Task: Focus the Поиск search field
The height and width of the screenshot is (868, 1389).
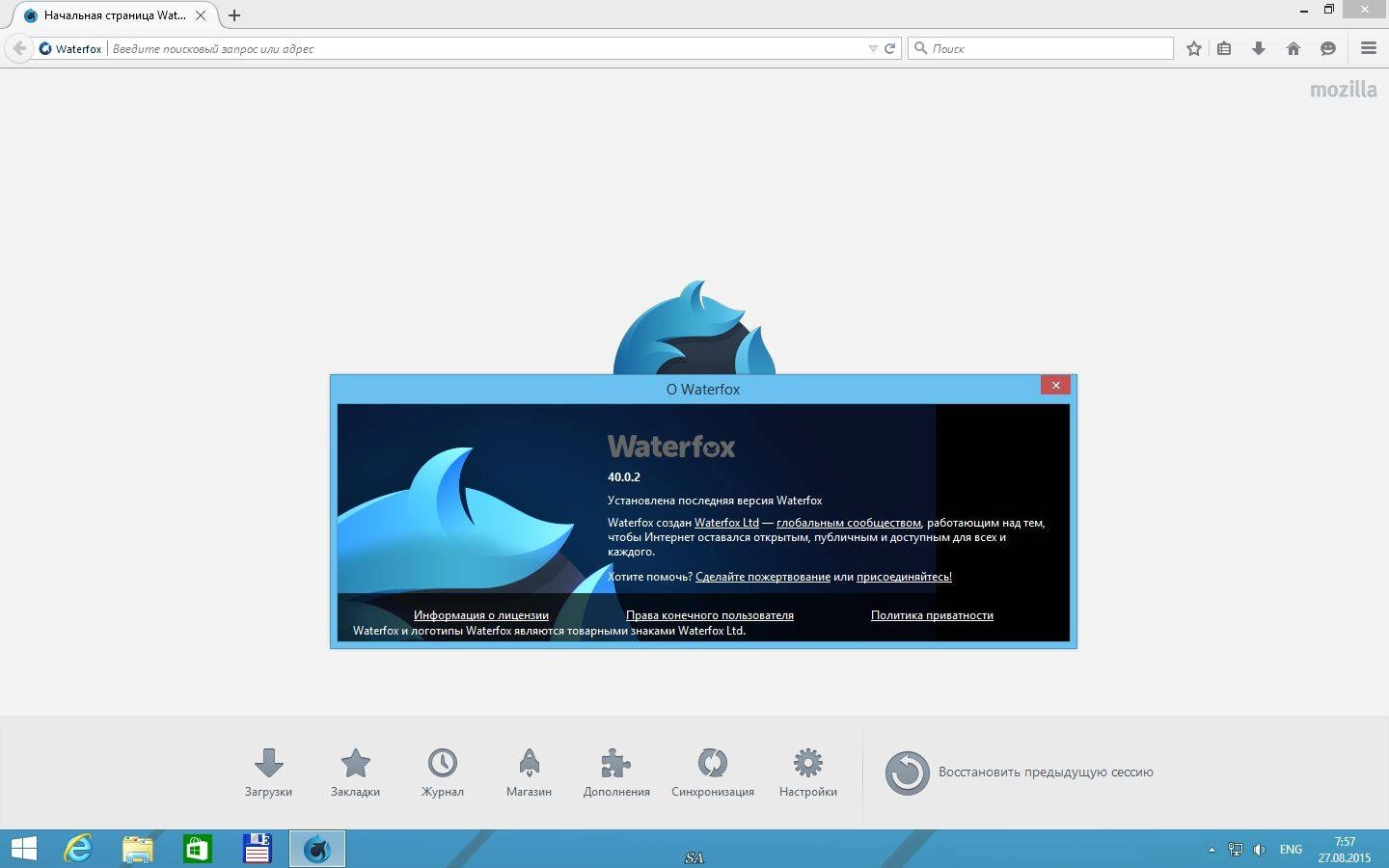Action: [1041, 48]
